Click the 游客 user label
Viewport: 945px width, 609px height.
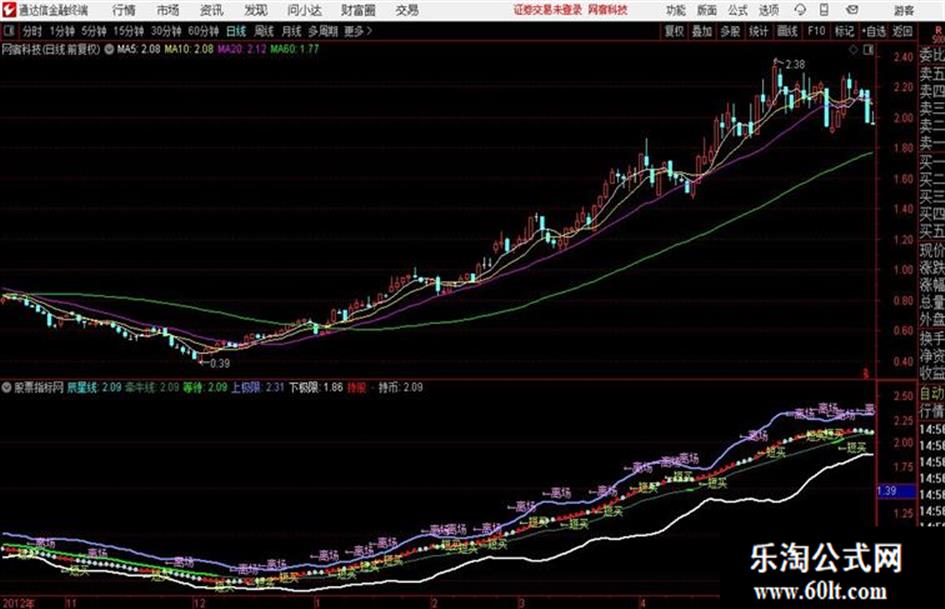(x=903, y=10)
